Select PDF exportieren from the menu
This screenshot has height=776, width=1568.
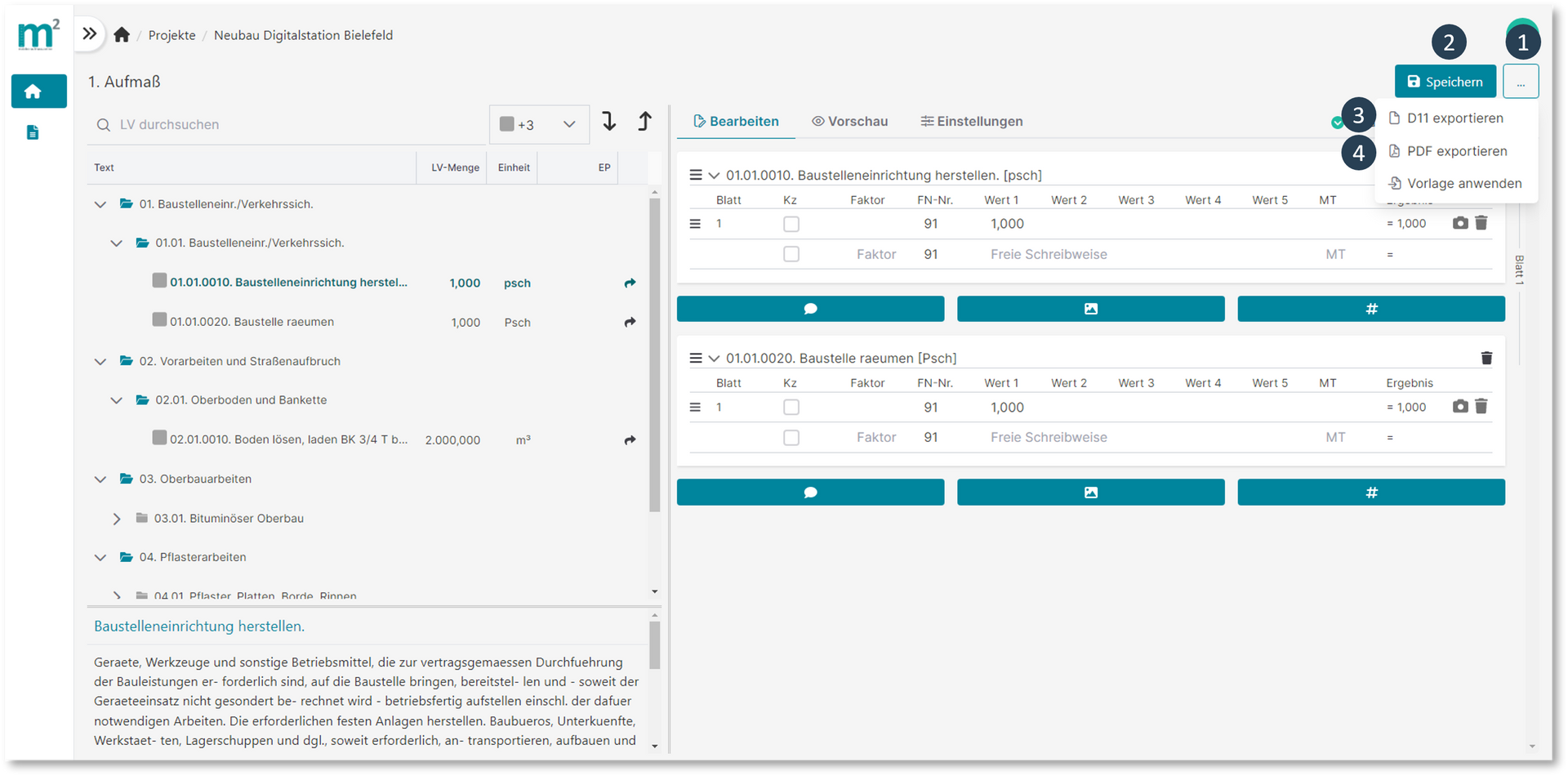point(1456,151)
